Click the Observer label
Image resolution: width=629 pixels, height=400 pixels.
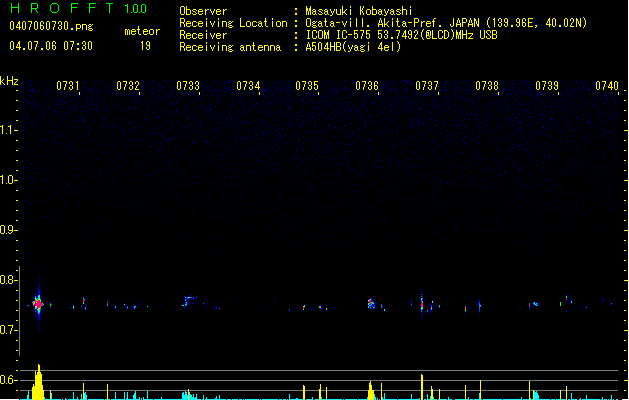coord(203,11)
